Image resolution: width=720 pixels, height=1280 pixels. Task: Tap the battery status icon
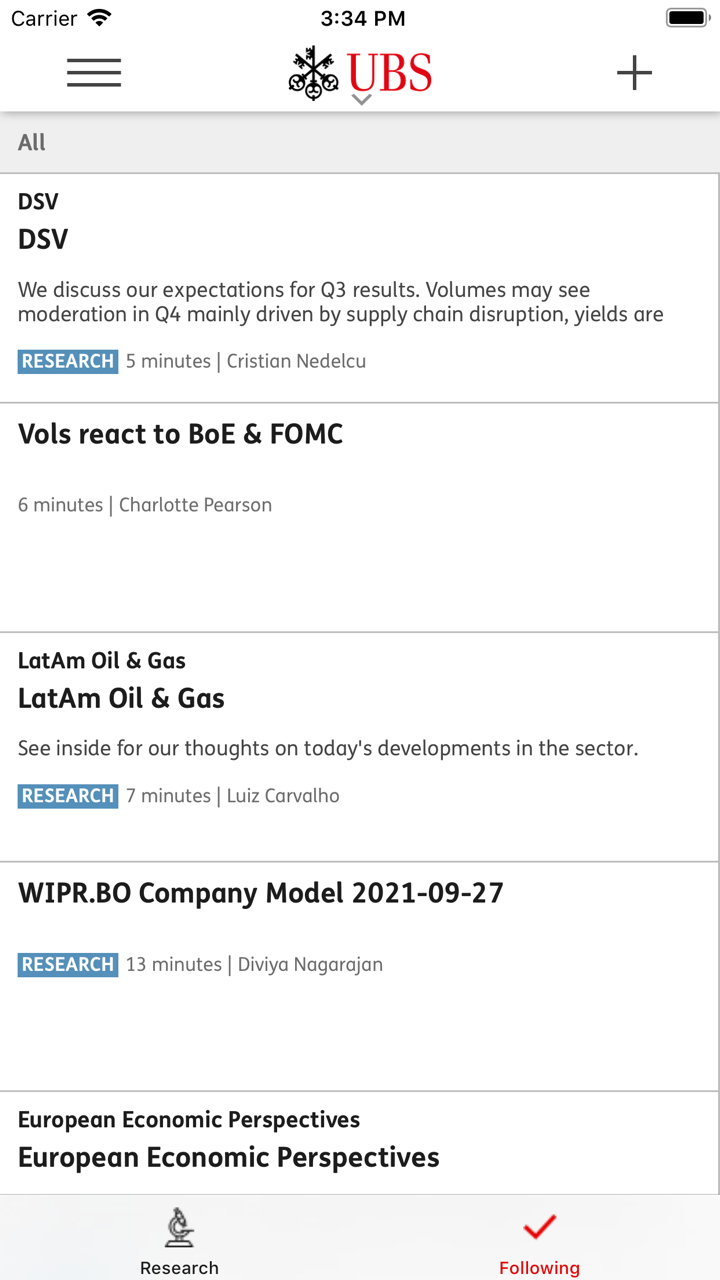(x=687, y=18)
